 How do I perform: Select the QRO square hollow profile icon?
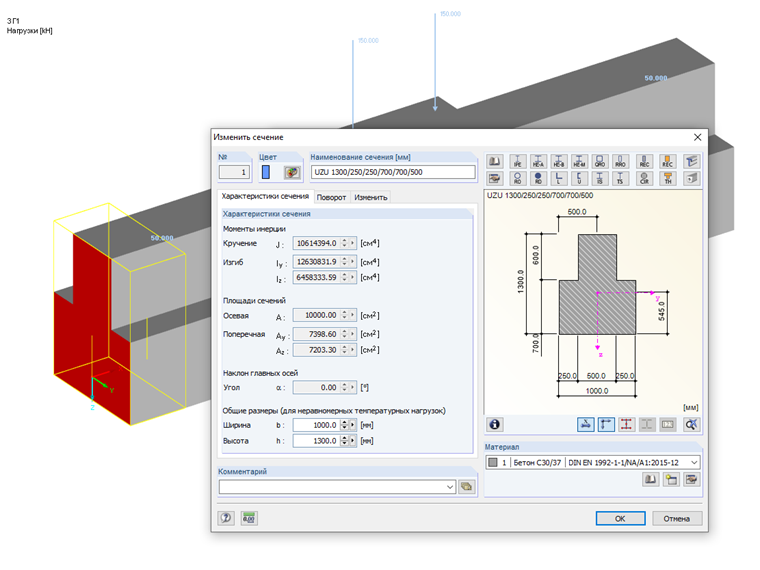click(600, 161)
